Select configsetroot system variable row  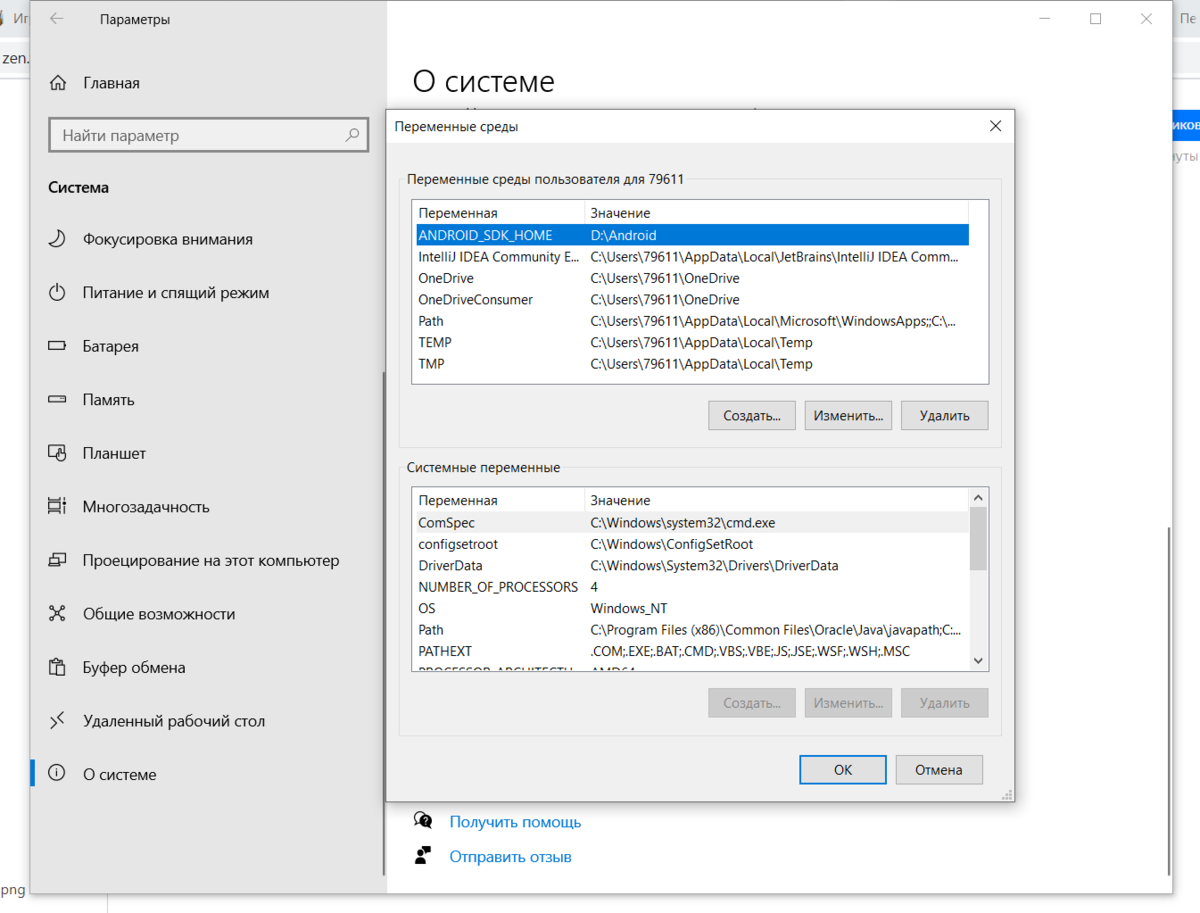point(692,544)
